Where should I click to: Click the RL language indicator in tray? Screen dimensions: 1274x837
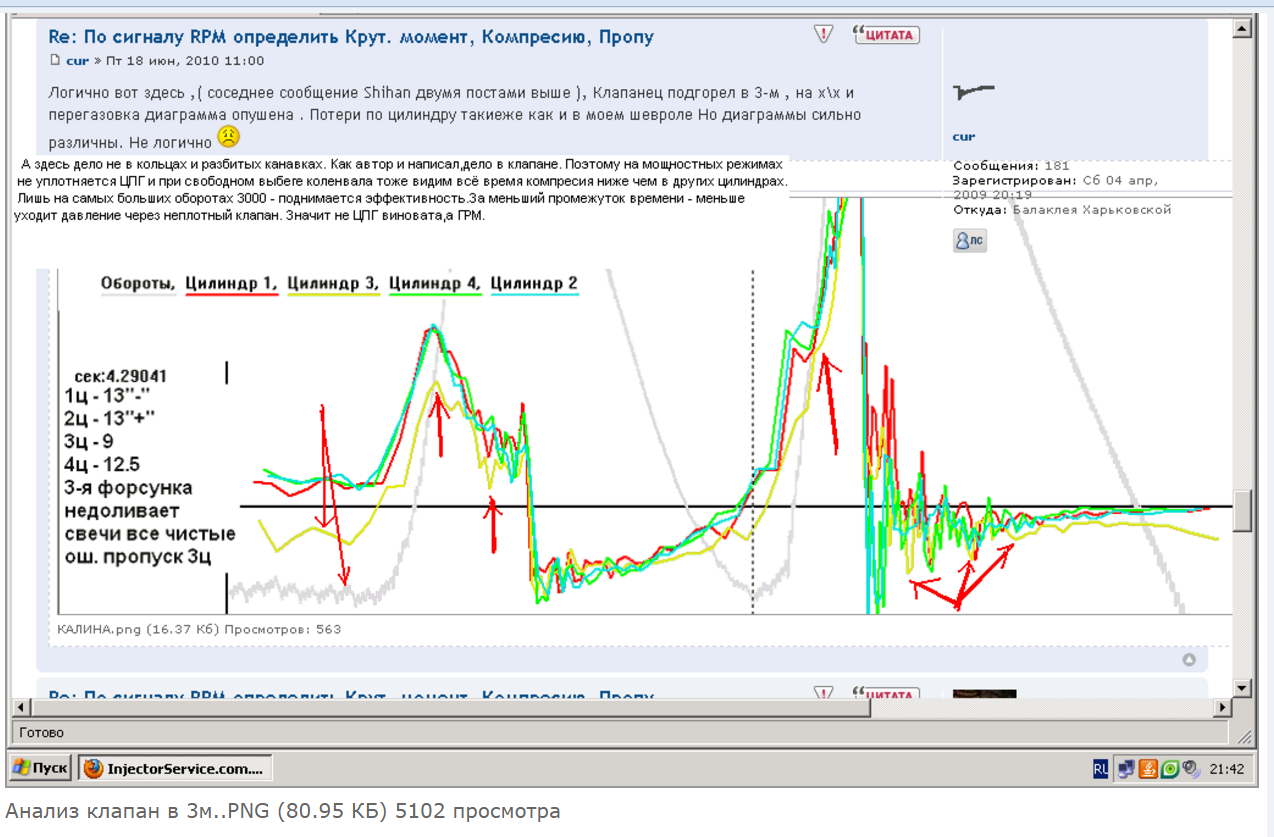1100,769
